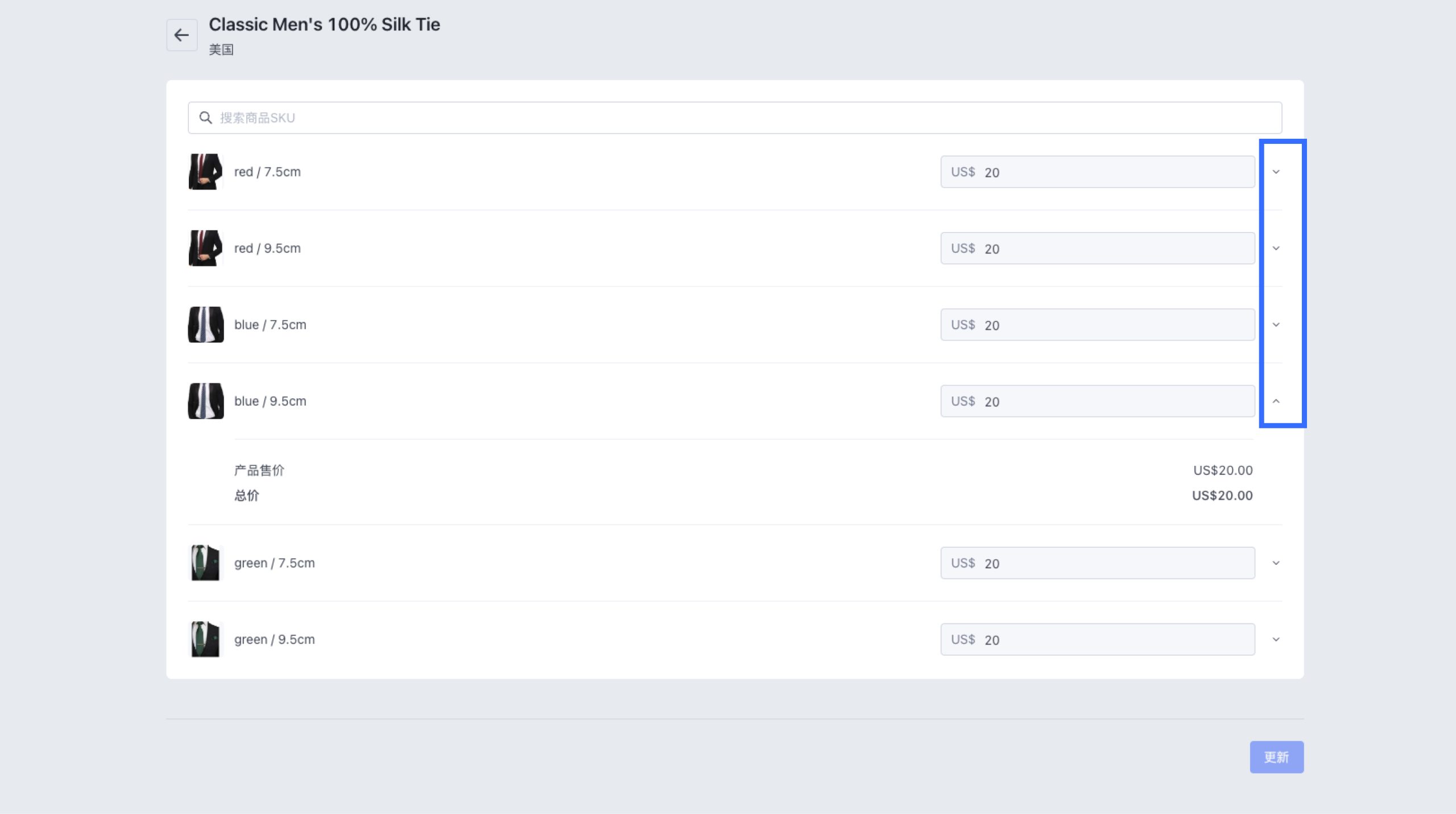This screenshot has width=1456, height=814.
Task: Expand the red / 9.5cm price details
Action: click(x=1276, y=249)
